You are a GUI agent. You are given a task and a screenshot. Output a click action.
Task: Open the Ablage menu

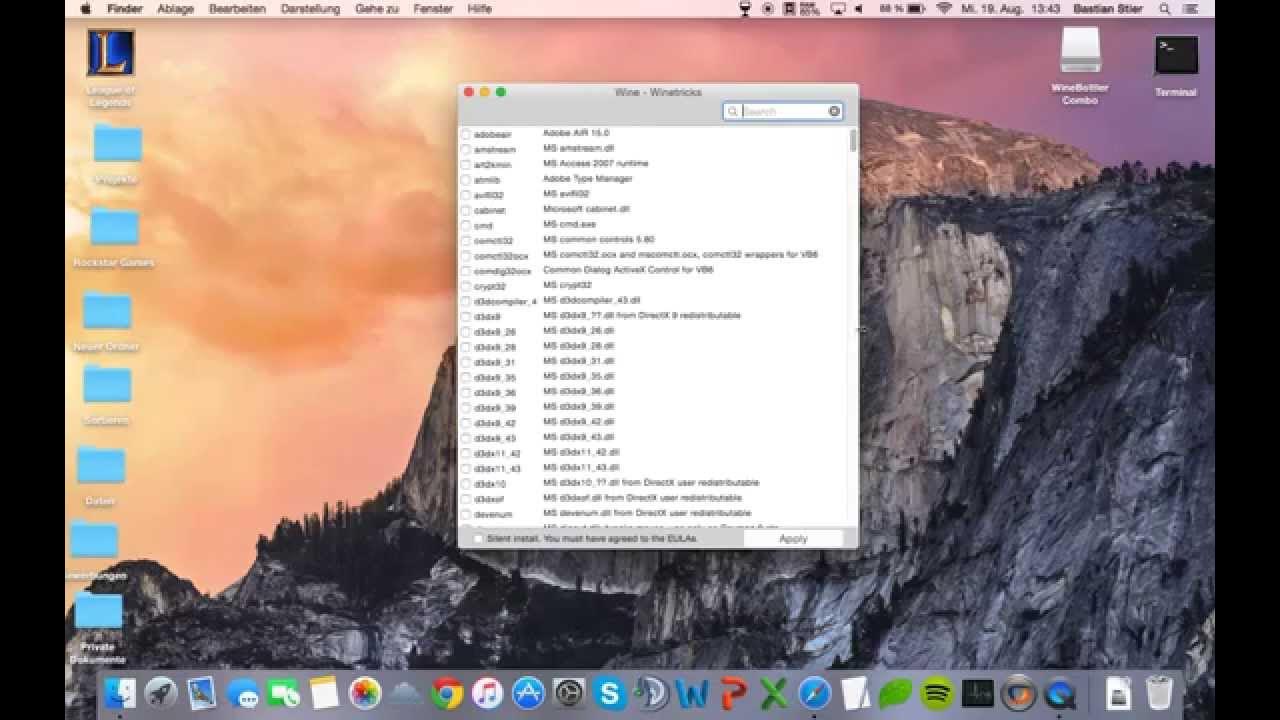[175, 9]
